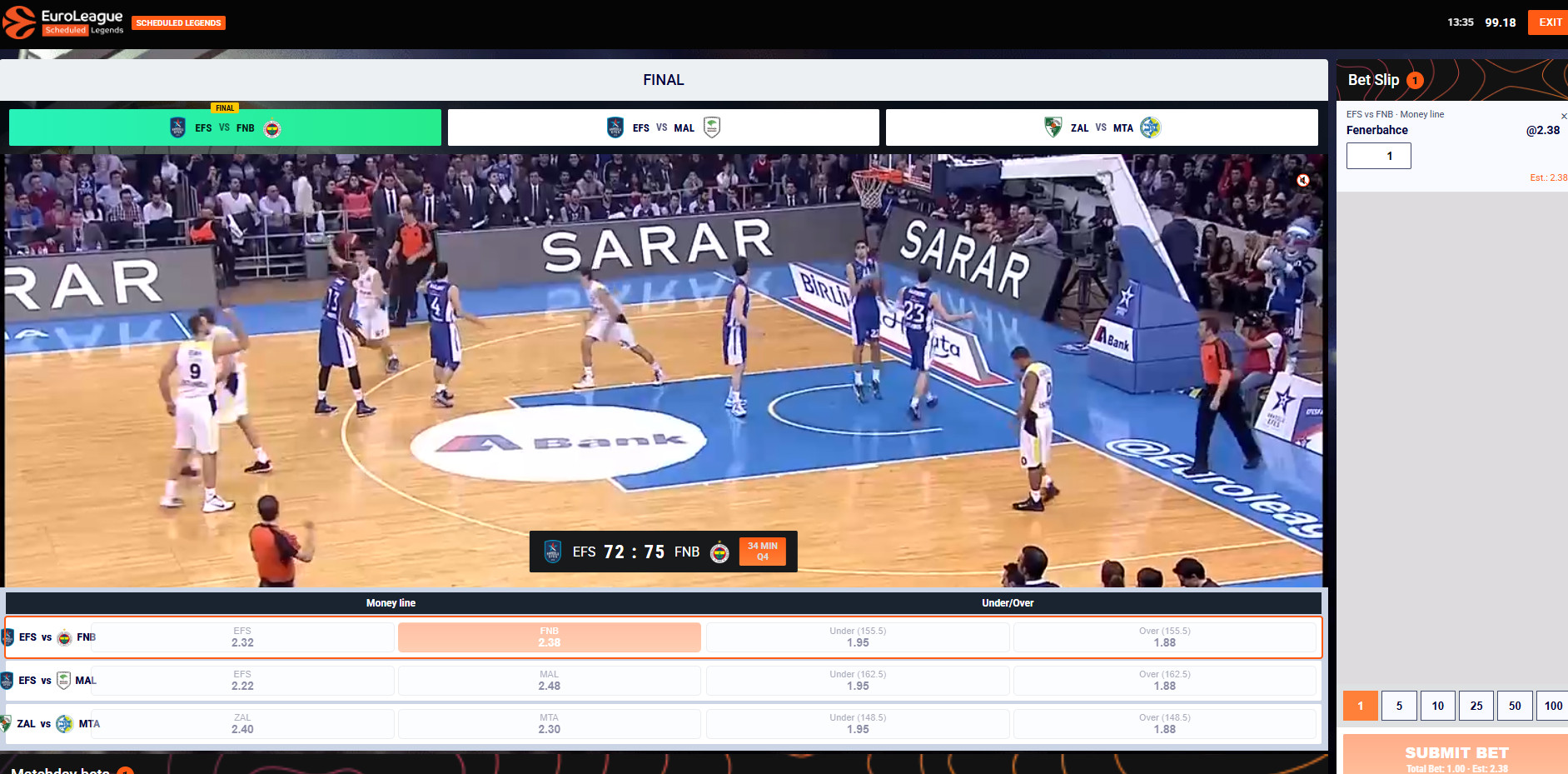Click the FINAL round heading
Image resolution: width=1568 pixels, height=774 pixels.
(x=664, y=80)
